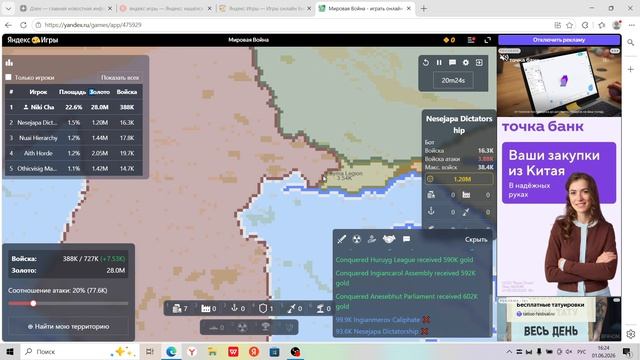Select the 'Nuai Hierarchy' leaderboard row
The height and width of the screenshot is (360, 640).
[74, 138]
